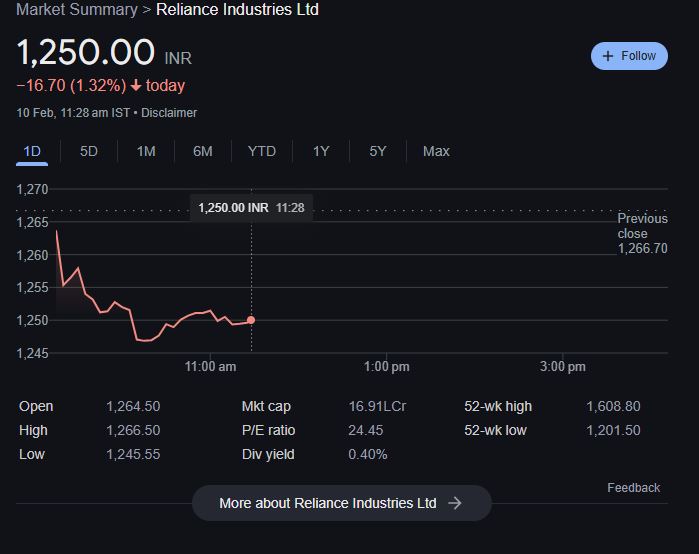Click the Mkt cap value 16.91LCr
The width and height of the screenshot is (699, 554).
[x=377, y=406]
